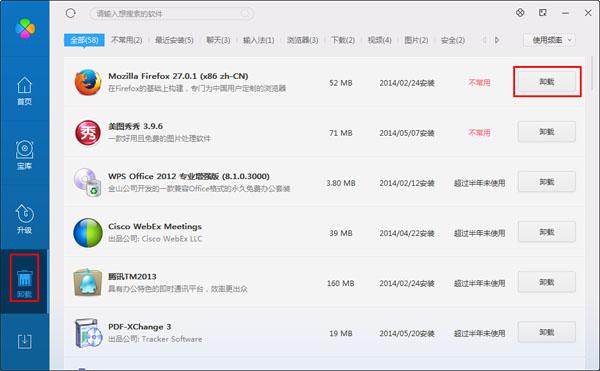
Task: Click the 2014/05/20 install date
Action: [x=407, y=334]
